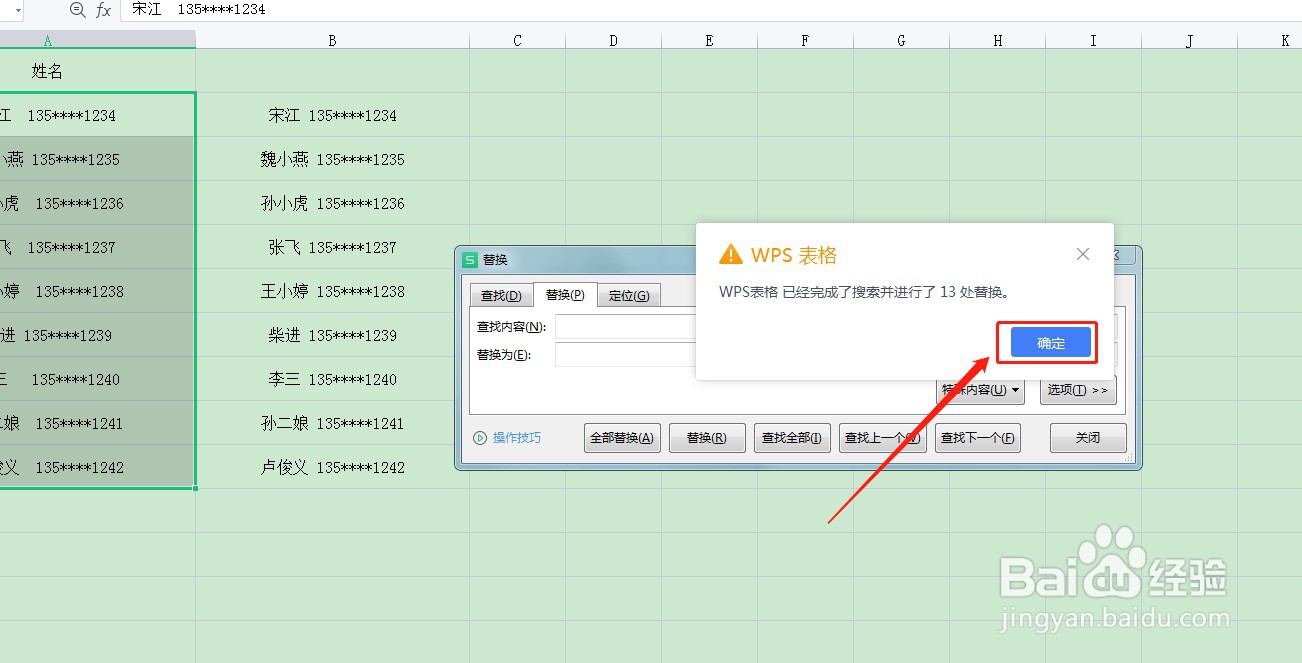Select column F header
1302x663 pixels.
coord(805,40)
